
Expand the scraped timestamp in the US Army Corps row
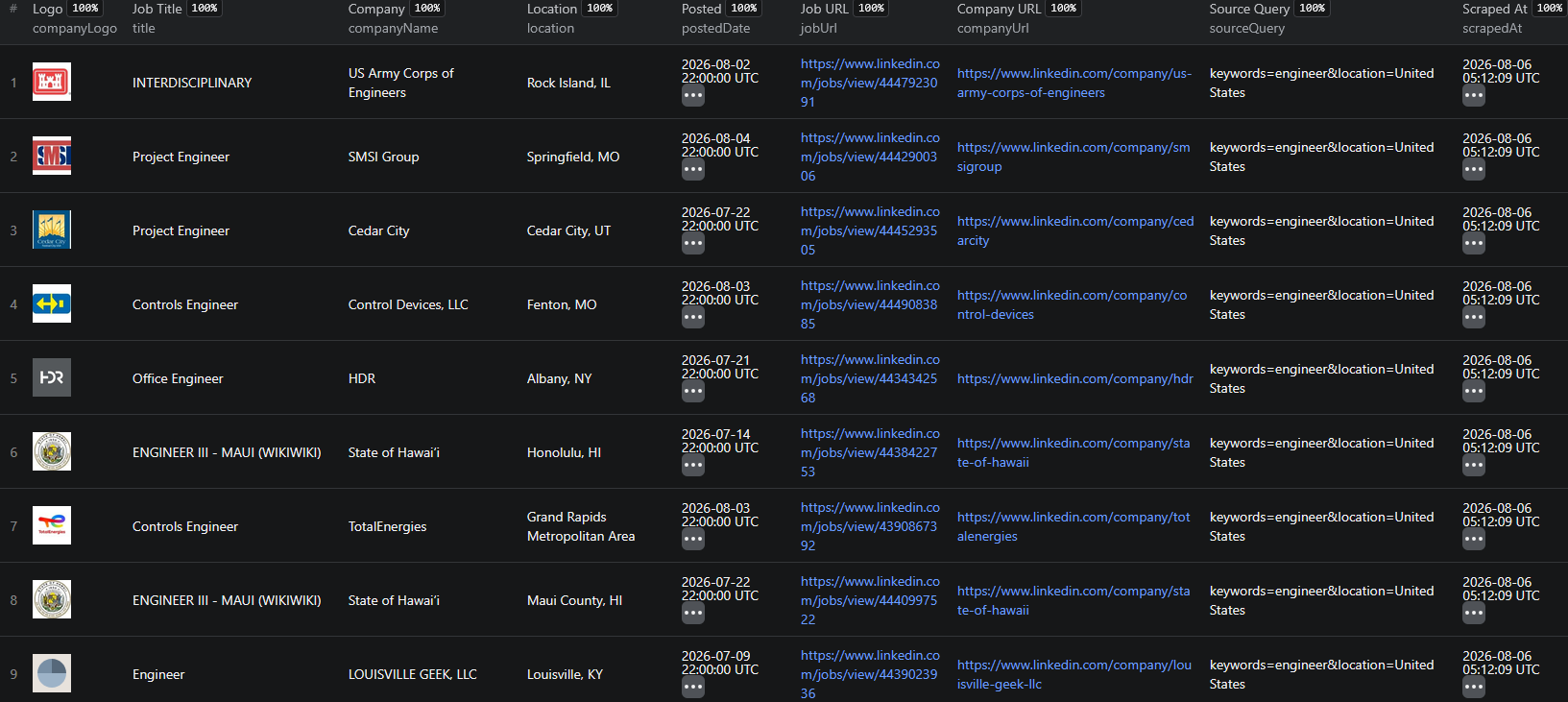[1474, 96]
